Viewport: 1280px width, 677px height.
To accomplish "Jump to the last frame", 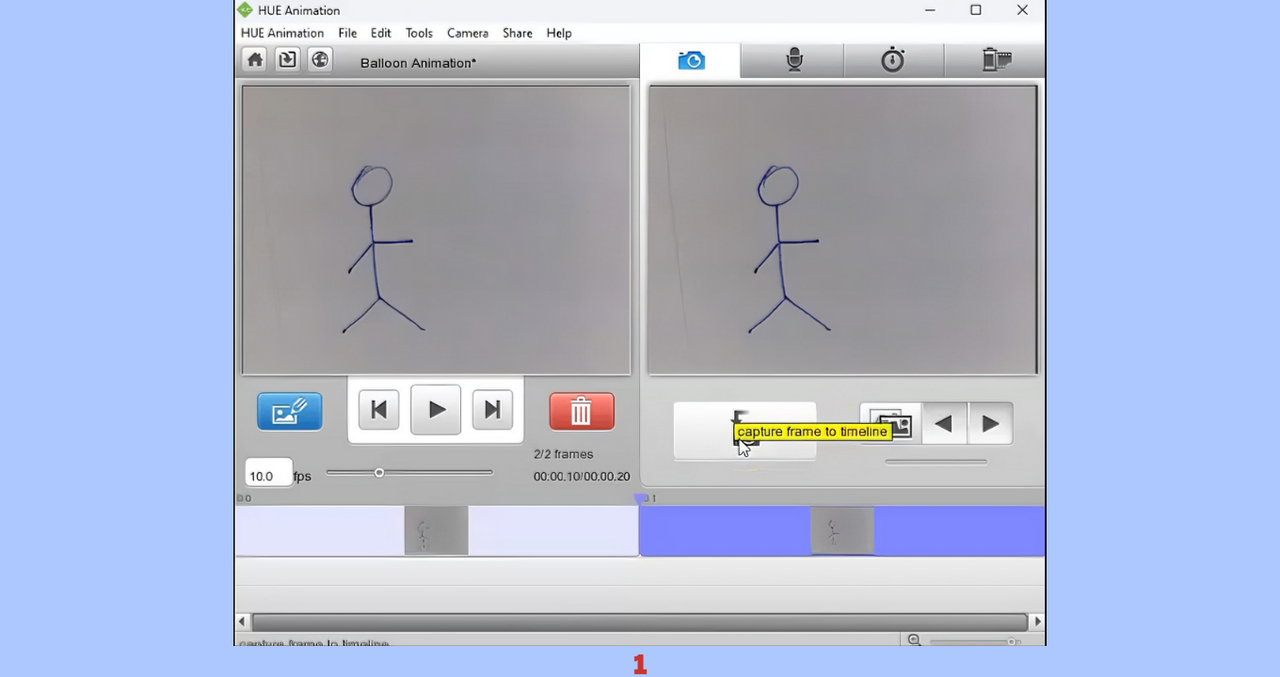I will (492, 410).
